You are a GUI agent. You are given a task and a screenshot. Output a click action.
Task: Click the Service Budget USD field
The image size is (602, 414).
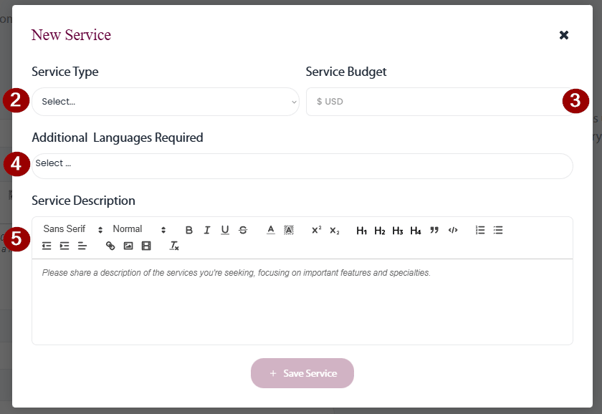tap(435, 101)
